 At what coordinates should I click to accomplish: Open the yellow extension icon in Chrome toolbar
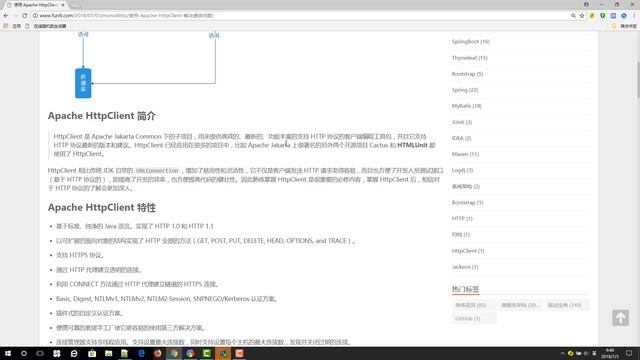click(x=592, y=16)
